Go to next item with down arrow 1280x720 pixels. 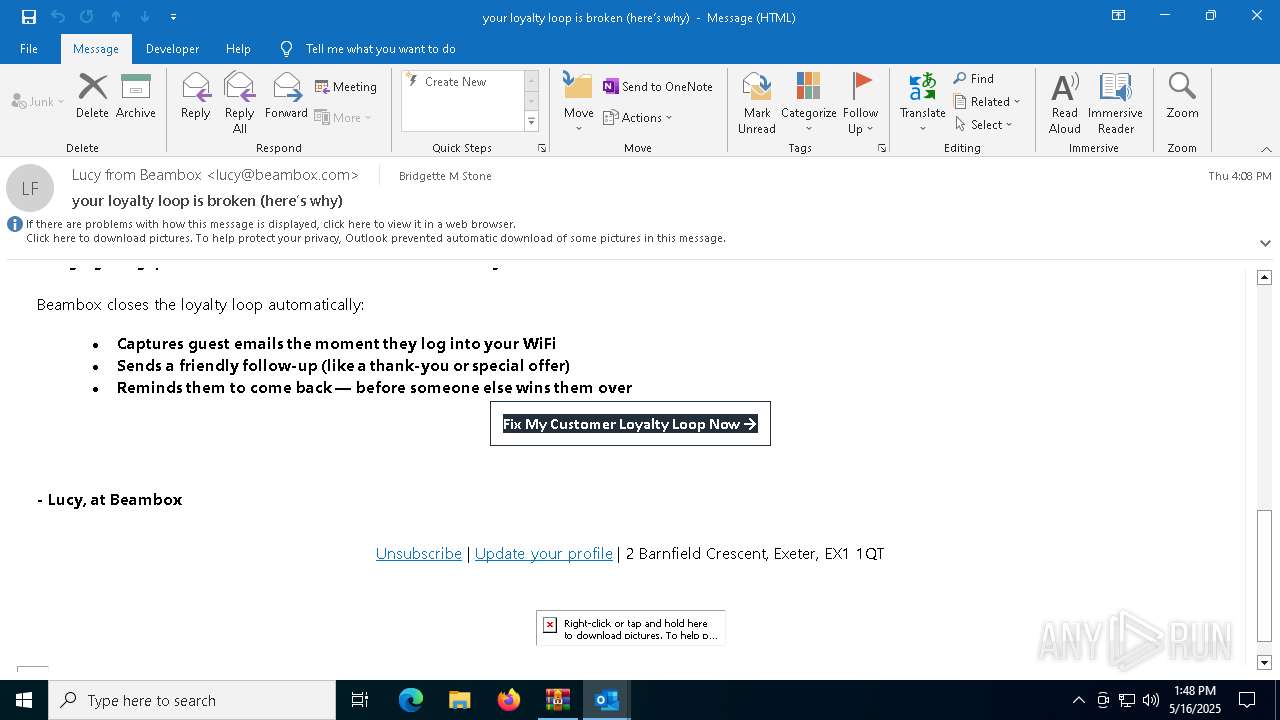tap(145, 17)
